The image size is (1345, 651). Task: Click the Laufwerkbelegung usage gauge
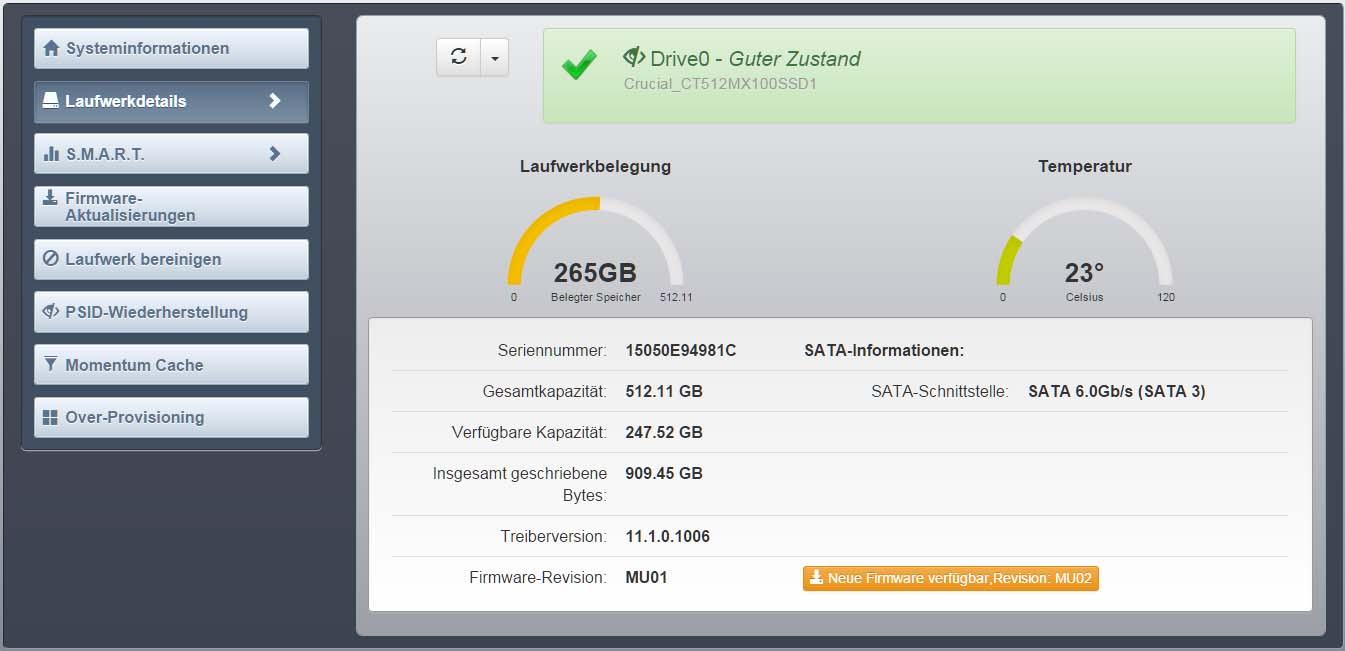[595, 241]
